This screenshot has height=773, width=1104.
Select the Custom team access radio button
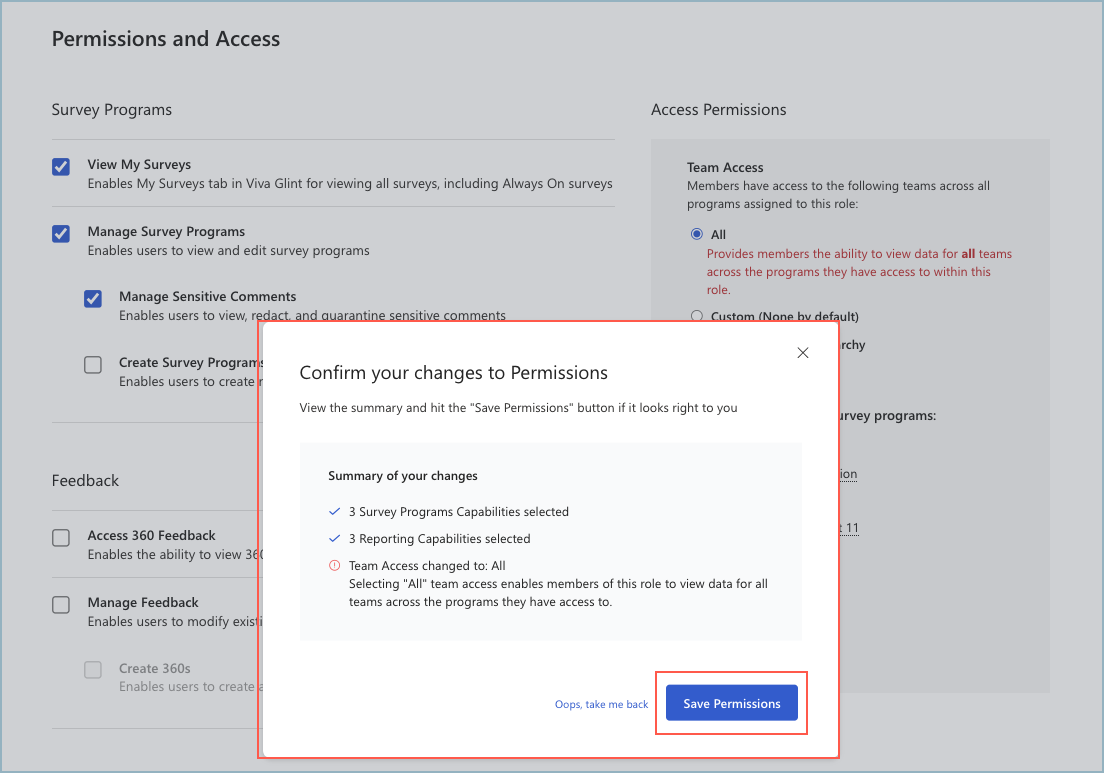[696, 316]
